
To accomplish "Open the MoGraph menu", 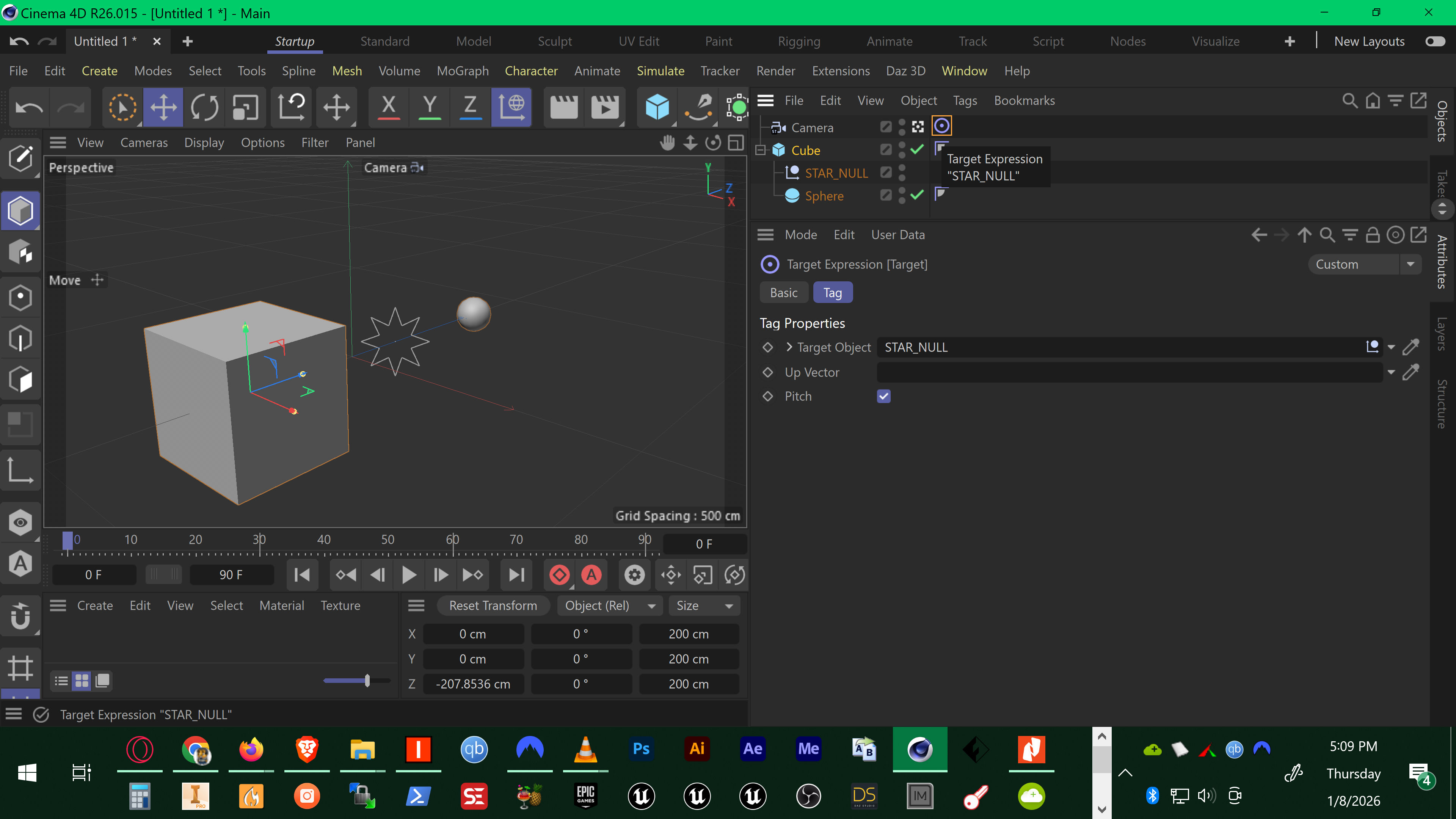I will tap(462, 71).
